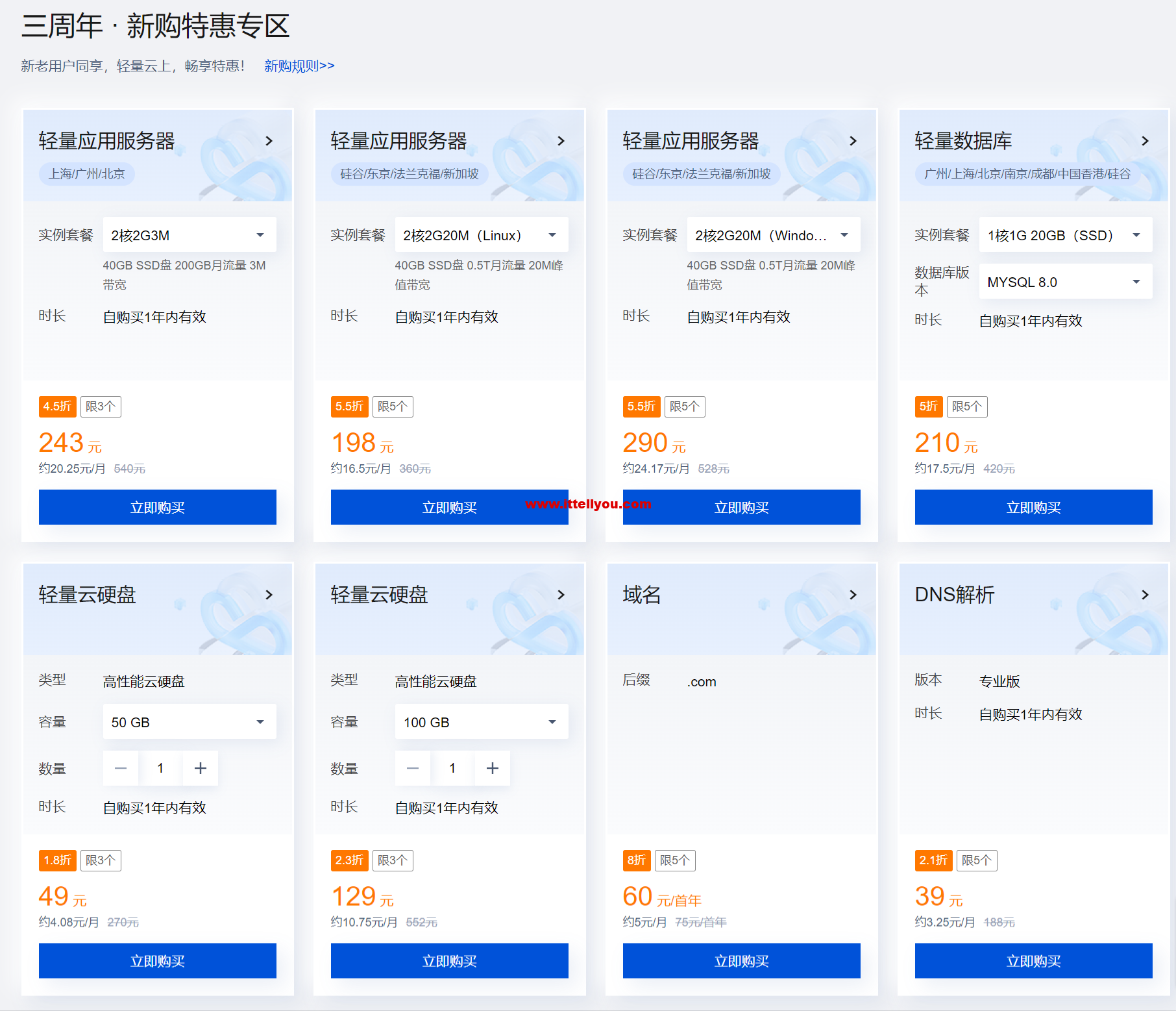Viewport: 1176px width, 1011px height.
Task: Increase quantity on 100 GB disk card
Action: [493, 768]
